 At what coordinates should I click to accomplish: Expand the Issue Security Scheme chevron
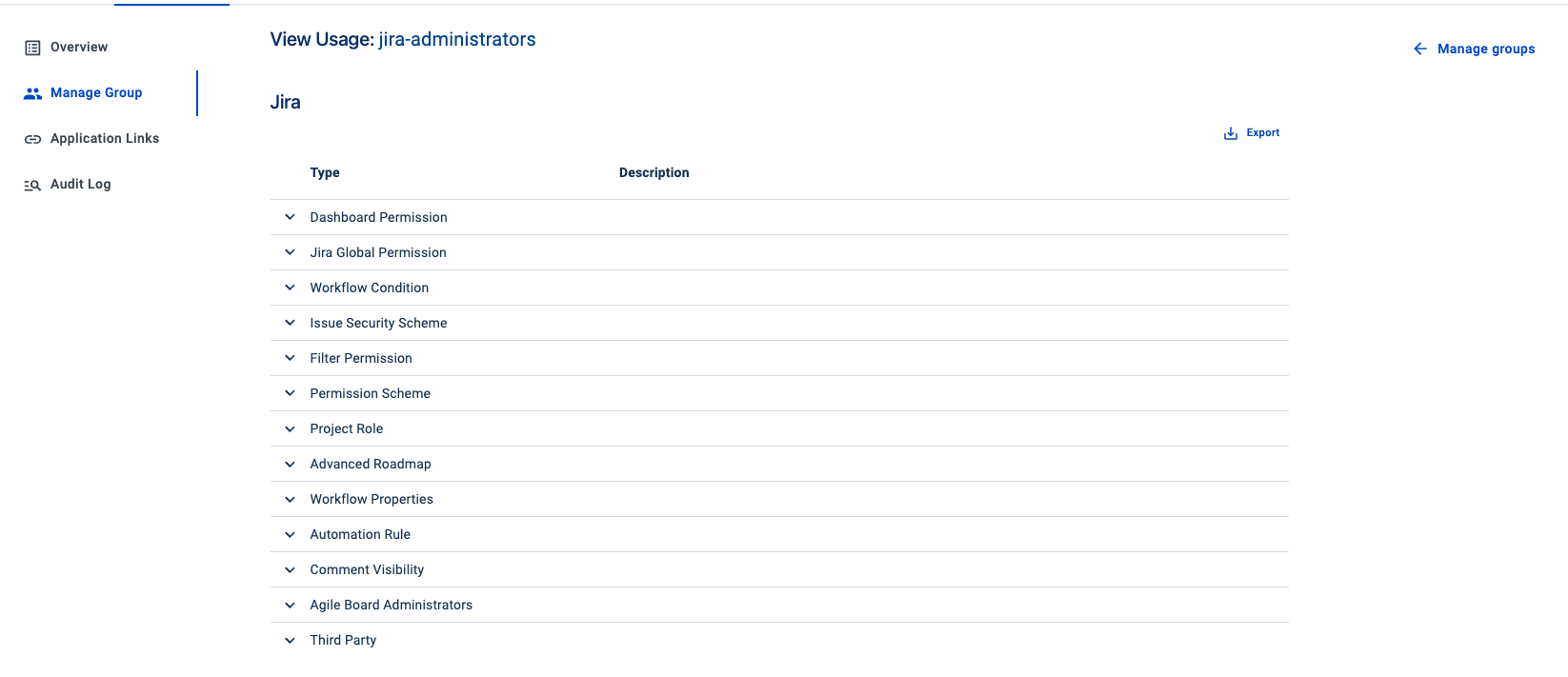290,323
